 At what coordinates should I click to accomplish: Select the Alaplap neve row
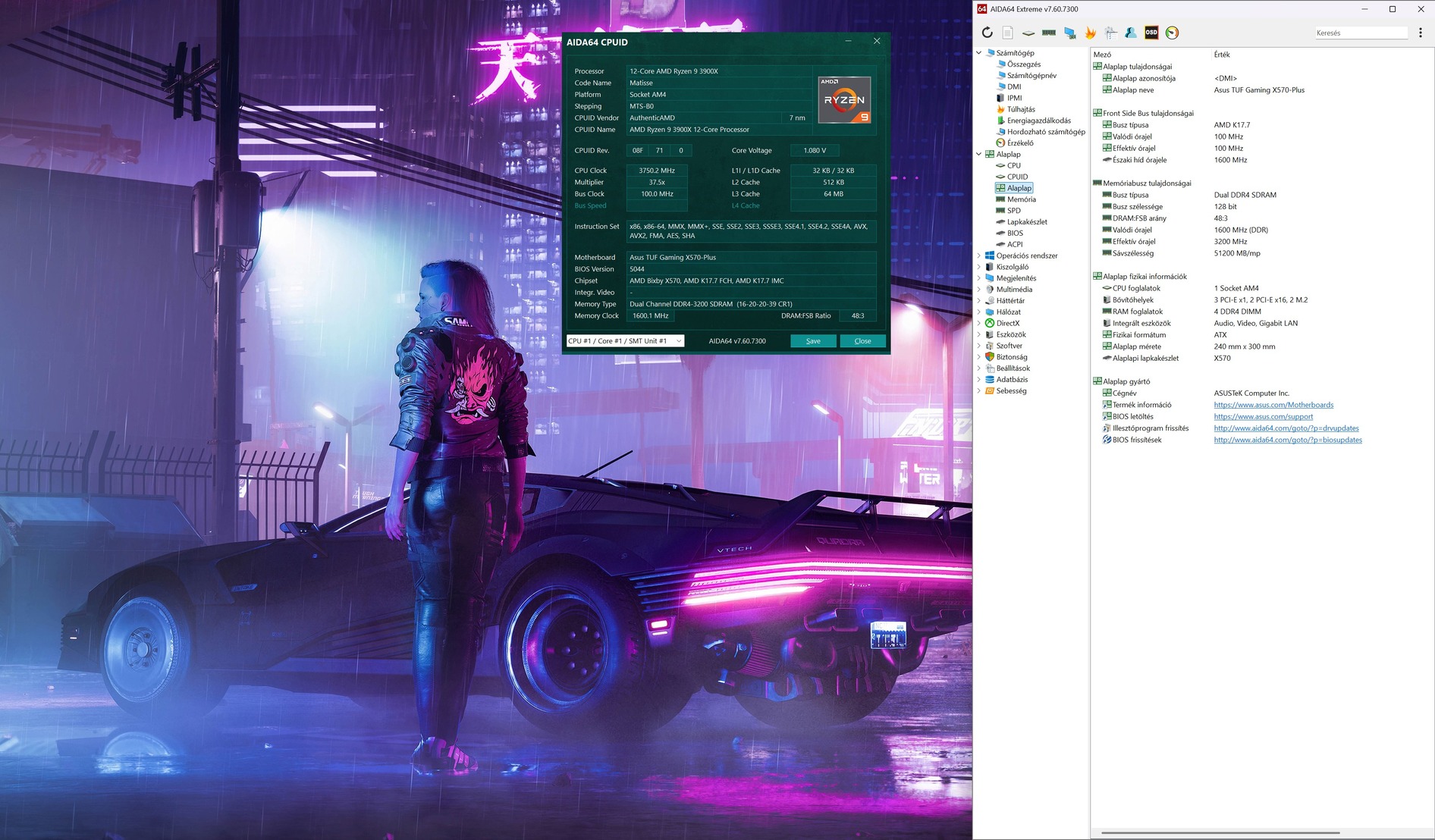[x=1263, y=90]
